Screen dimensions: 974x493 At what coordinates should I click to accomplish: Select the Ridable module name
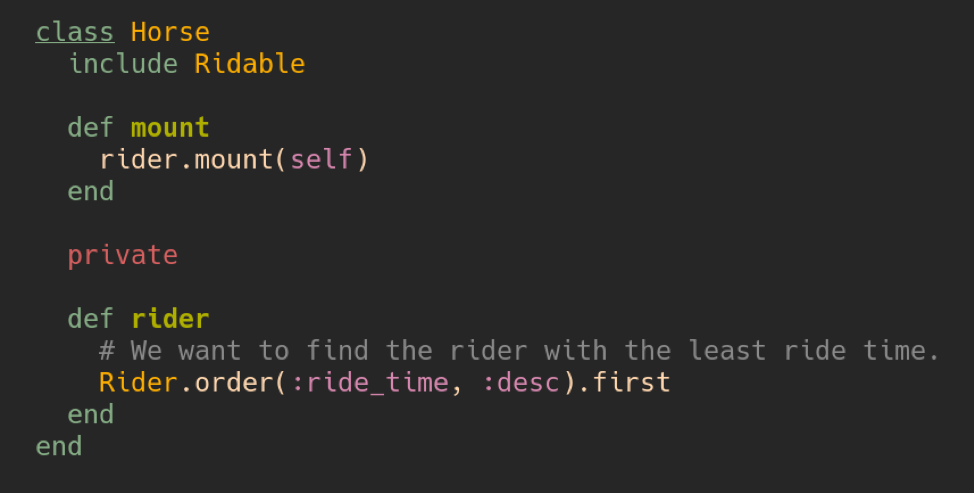click(250, 64)
